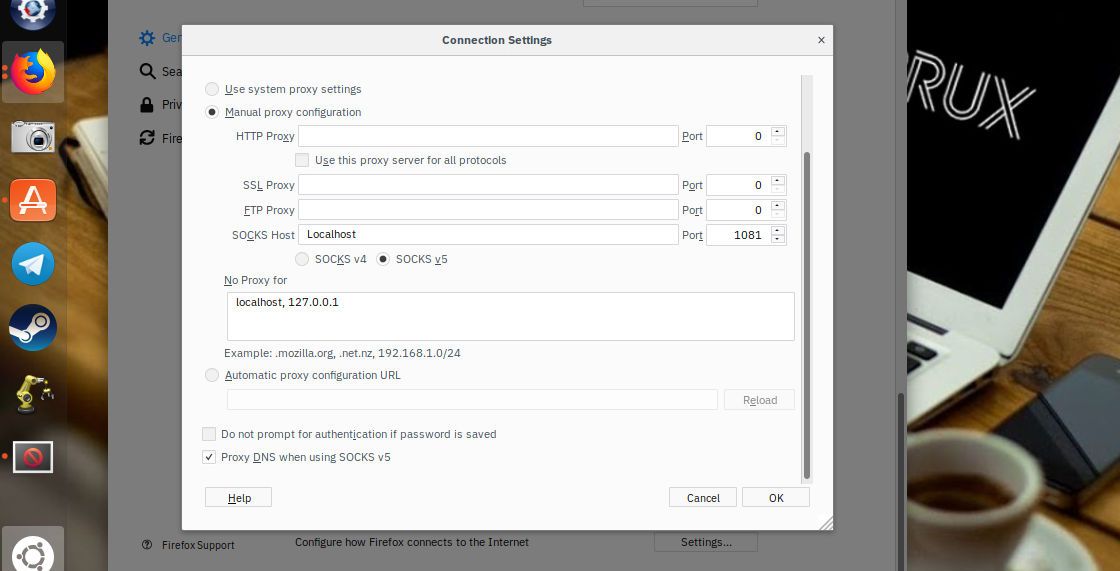Click the SSL Proxy host field
1120x571 pixels.
[x=488, y=185]
